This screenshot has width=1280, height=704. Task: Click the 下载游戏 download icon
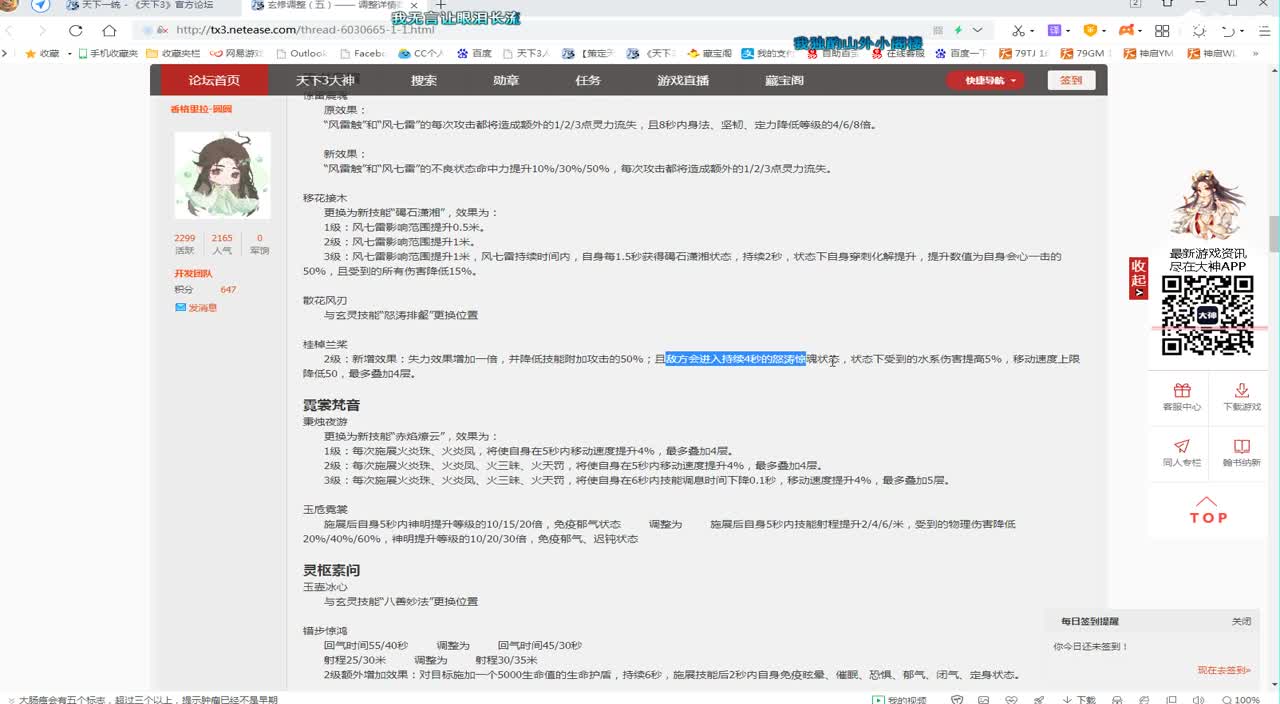click(x=1241, y=390)
